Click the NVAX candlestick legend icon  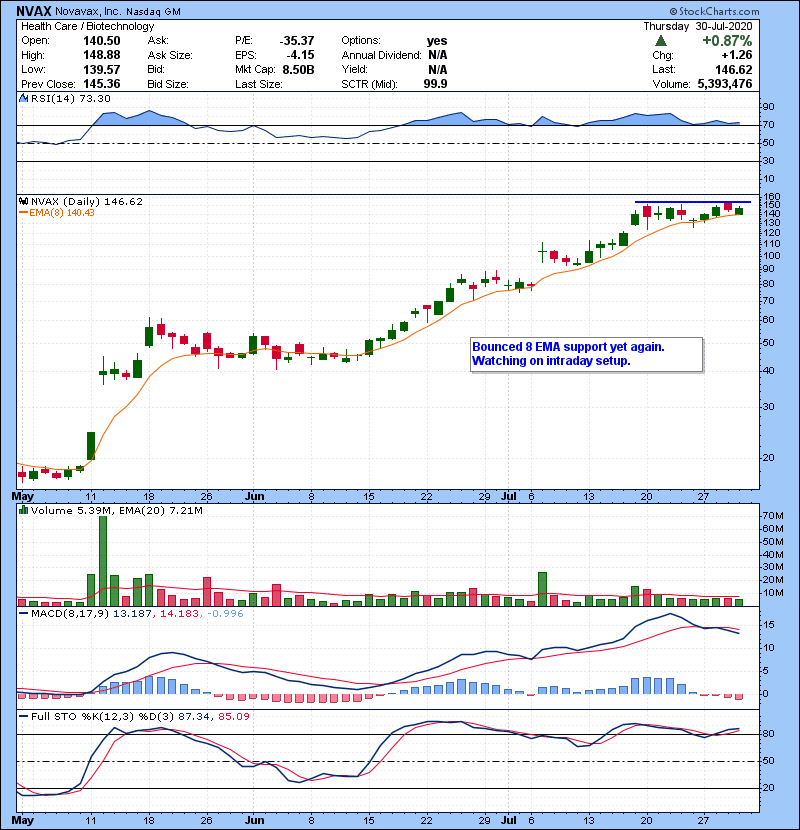click(23, 201)
